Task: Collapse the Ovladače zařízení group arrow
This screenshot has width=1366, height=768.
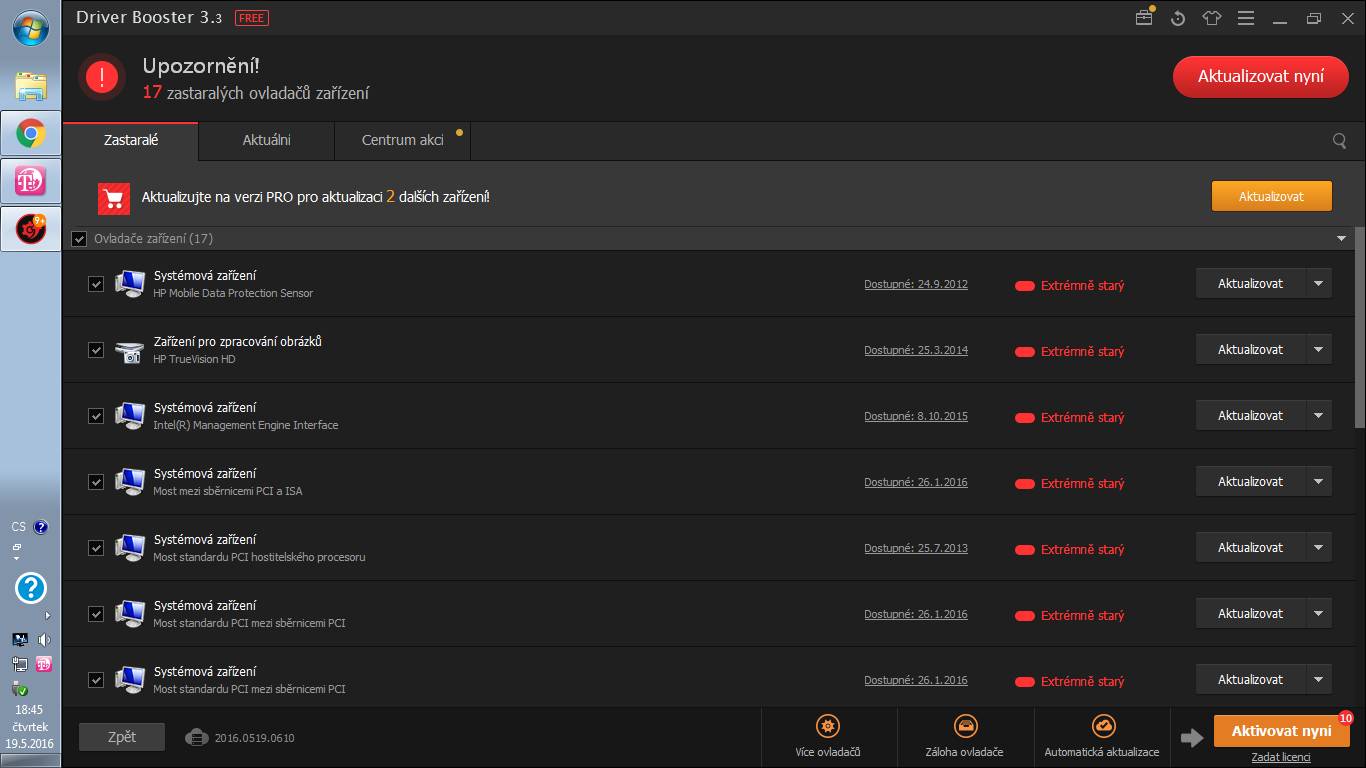Action: click(x=1341, y=239)
